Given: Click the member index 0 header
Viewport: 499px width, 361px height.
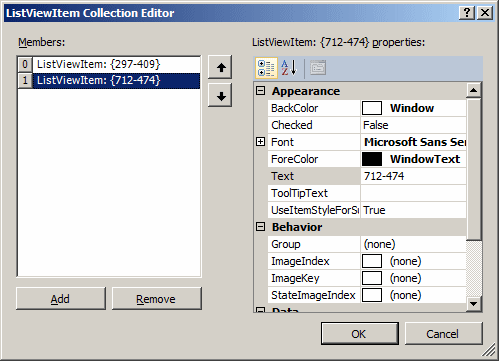Looking at the screenshot, I should coord(25,64).
